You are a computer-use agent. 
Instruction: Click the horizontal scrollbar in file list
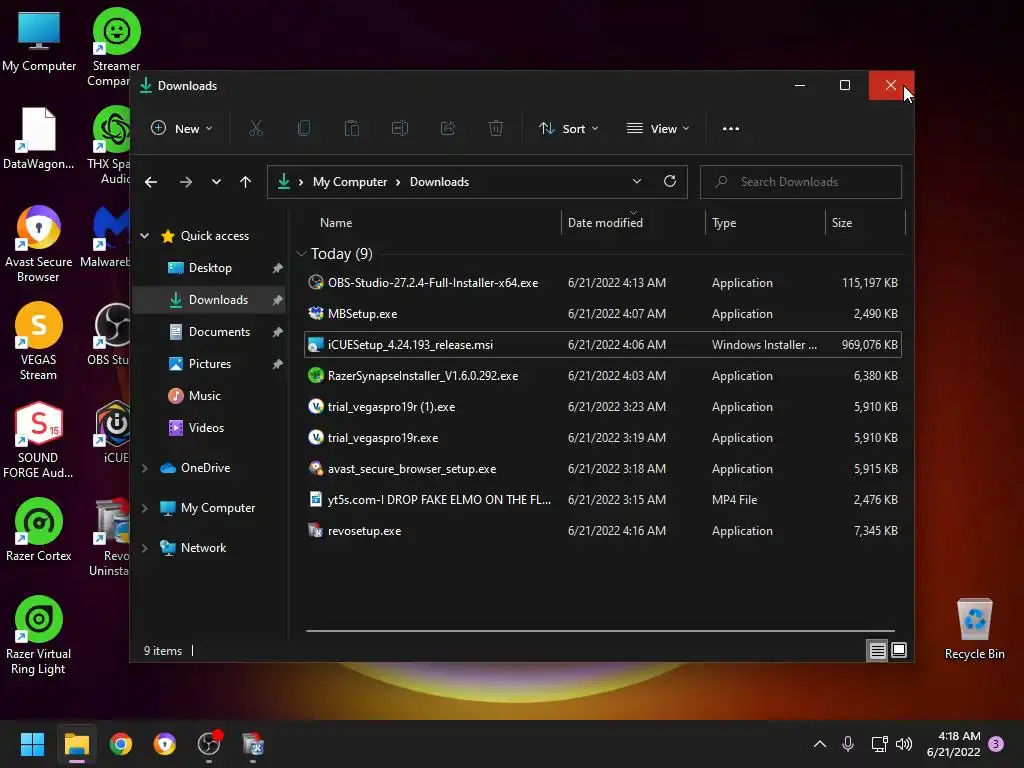(x=600, y=631)
